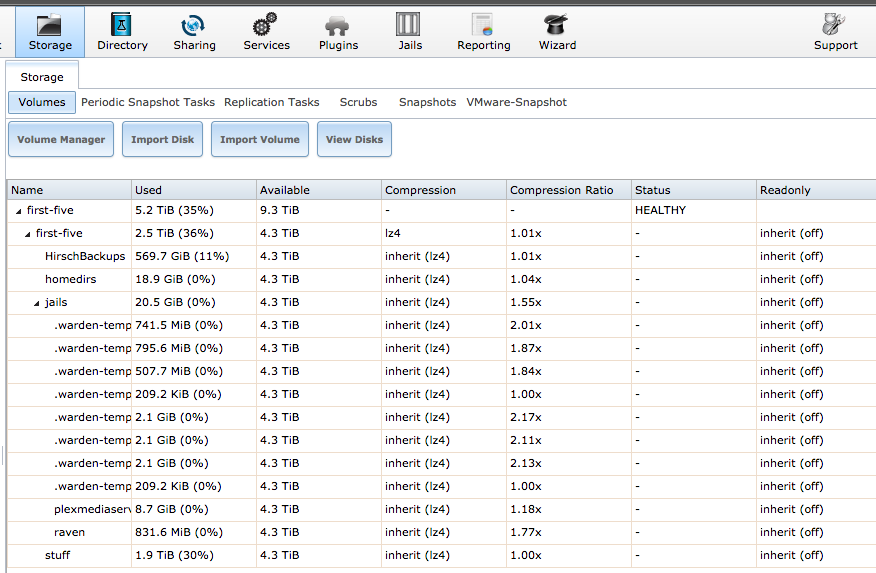Sort by the Compression column header
876x573 pixels.
[444, 190]
